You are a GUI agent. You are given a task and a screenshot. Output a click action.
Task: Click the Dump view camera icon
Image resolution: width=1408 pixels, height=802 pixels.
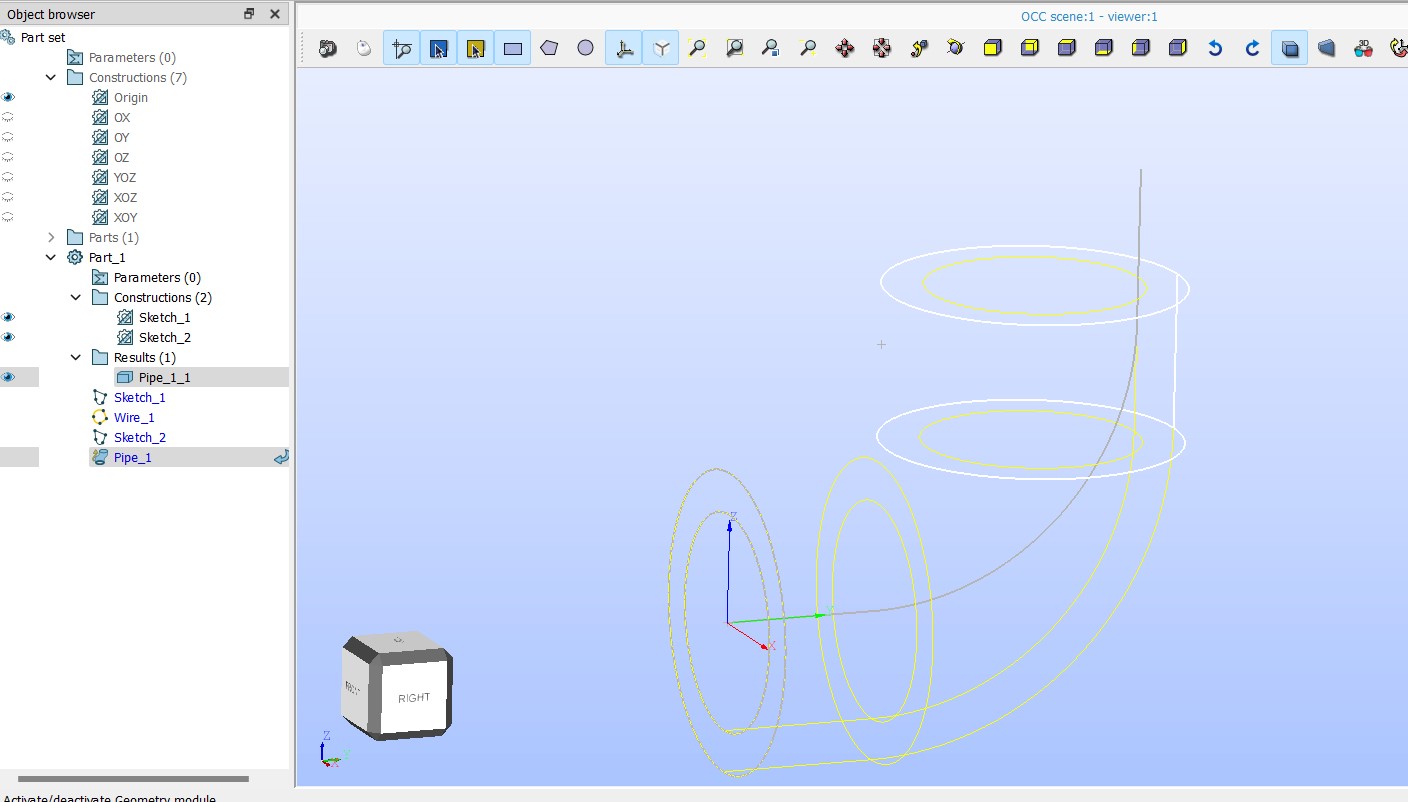pos(328,48)
